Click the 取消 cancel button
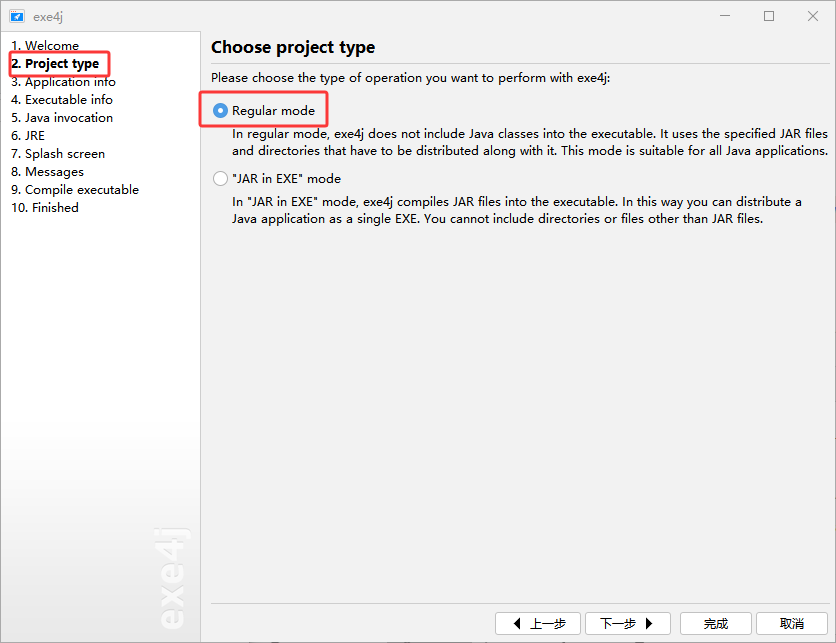Screen dimensions: 836x643 792,623
